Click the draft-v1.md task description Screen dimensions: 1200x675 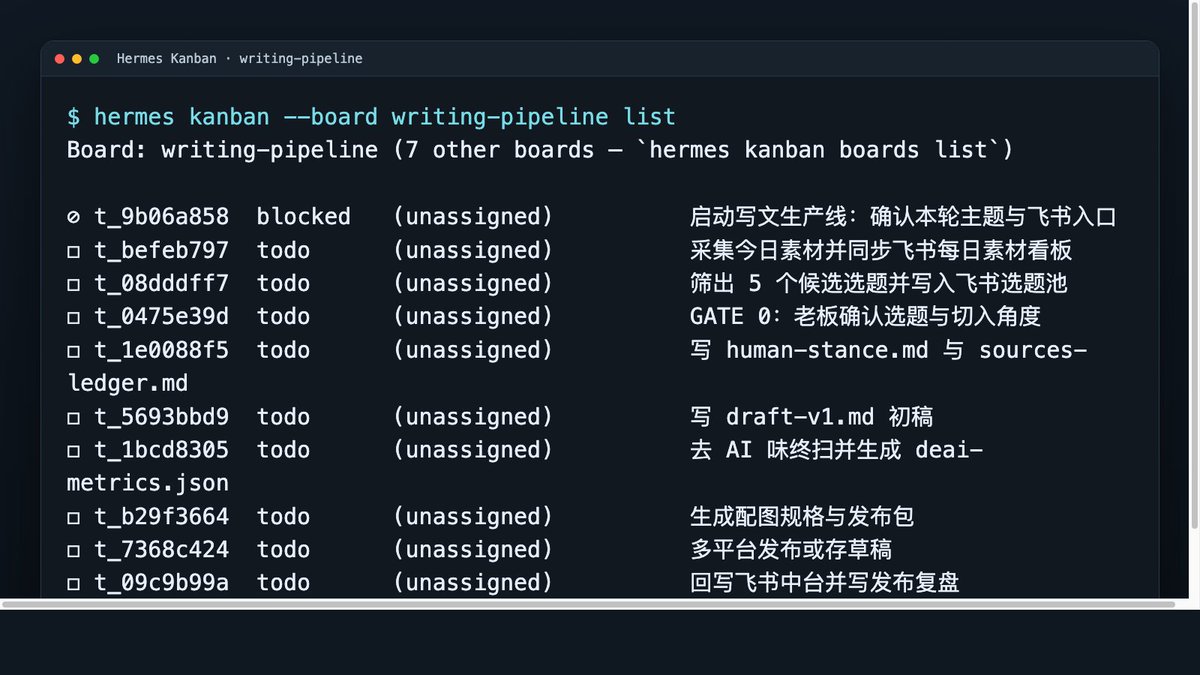[x=811, y=416]
